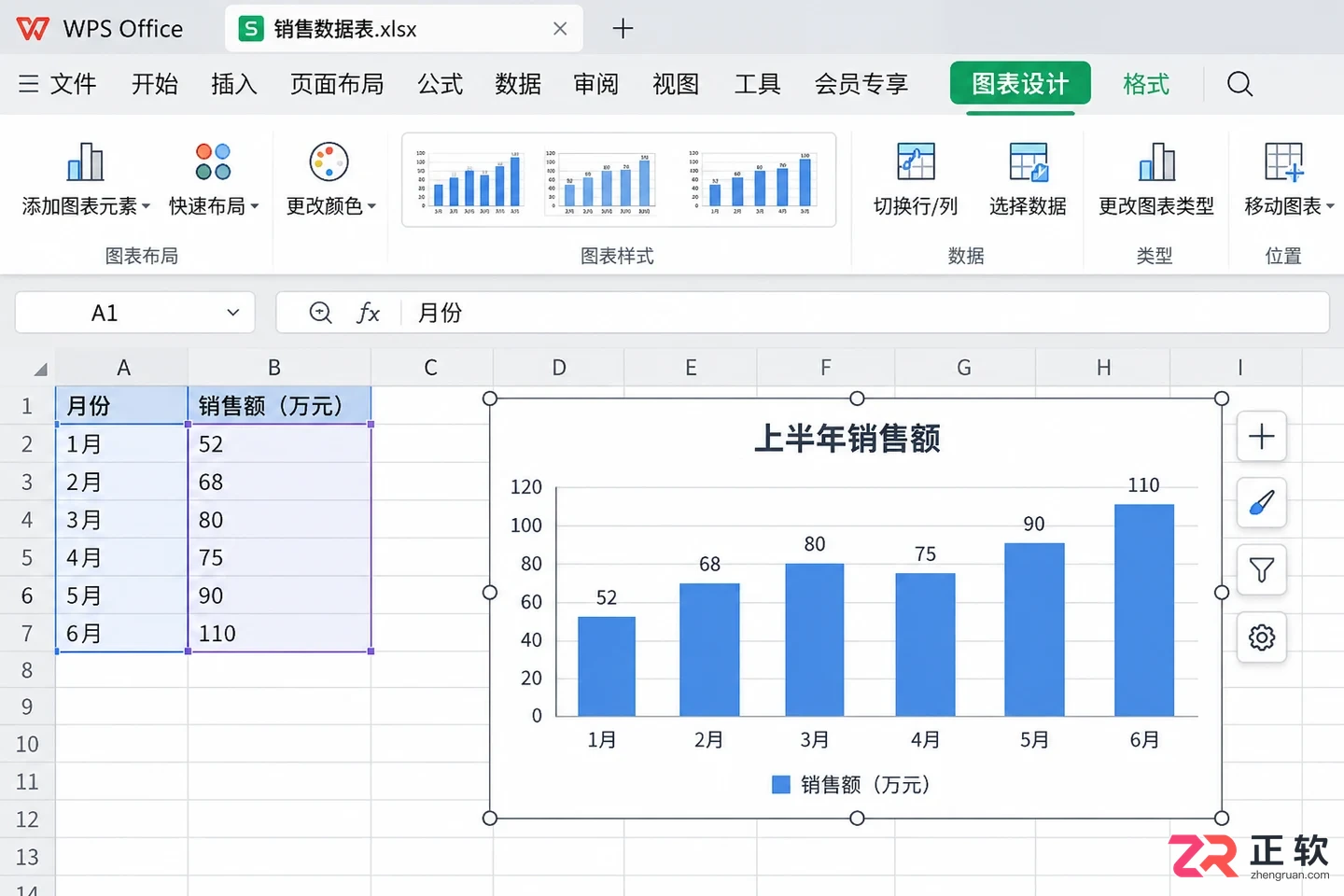
Task: Click the WPS Office logo icon
Action: point(33,29)
